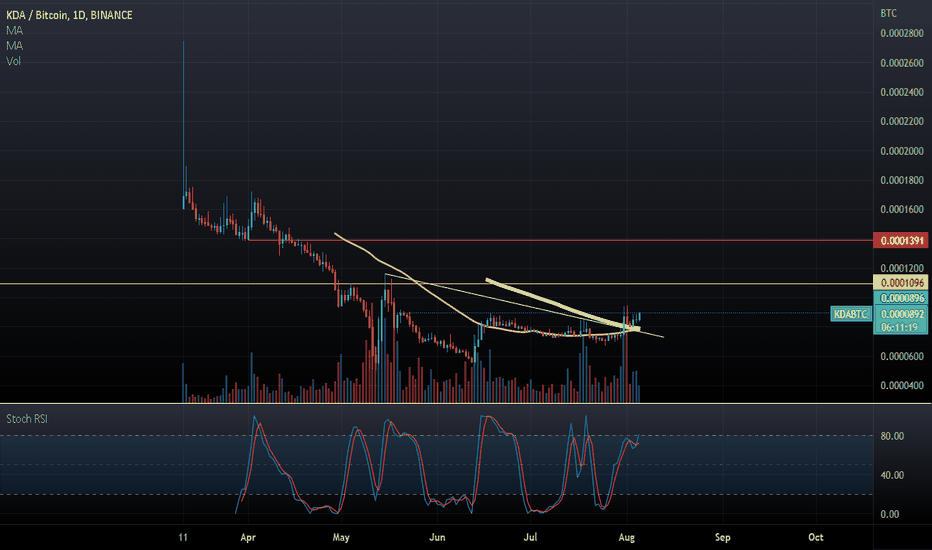The width and height of the screenshot is (932, 550).
Task: Click the 0.0001800 price axis value
Action: (x=902, y=180)
